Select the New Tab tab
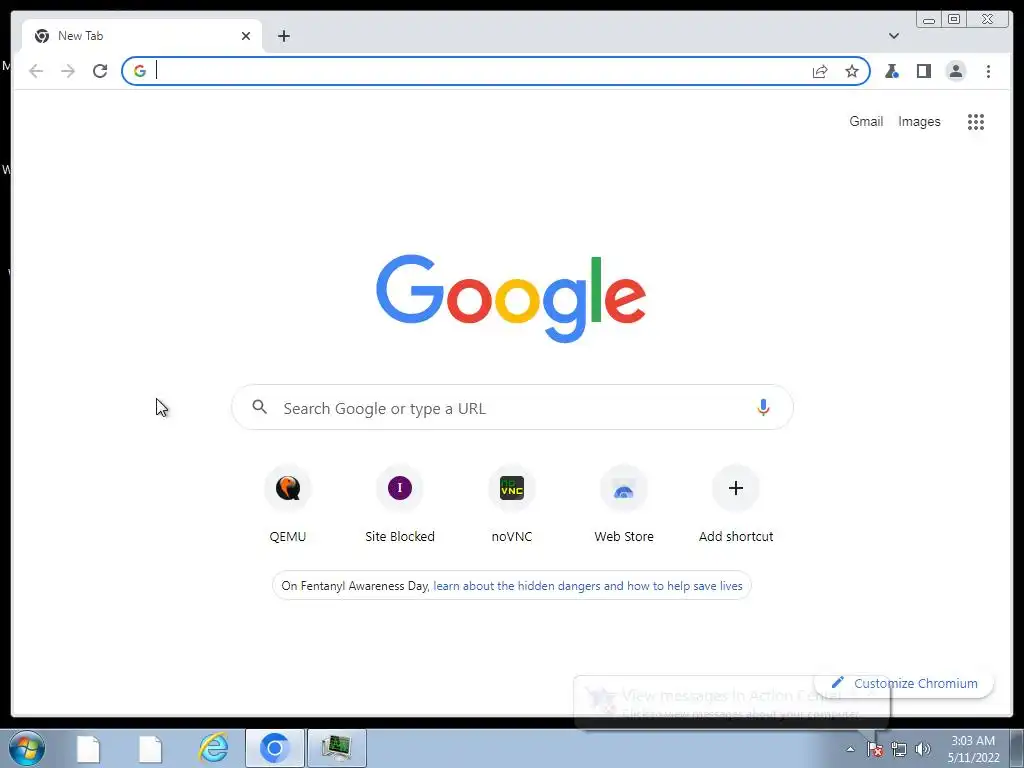Viewport: 1024px width, 768px height. 142,36
